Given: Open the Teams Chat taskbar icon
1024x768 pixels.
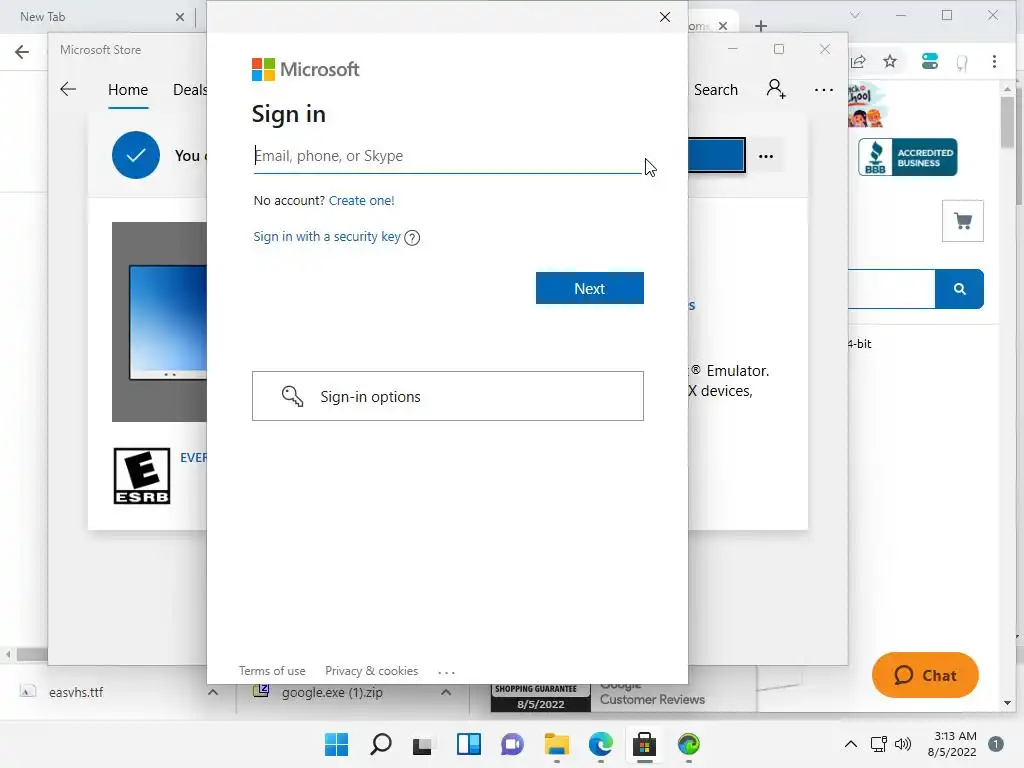Looking at the screenshot, I should pos(512,744).
